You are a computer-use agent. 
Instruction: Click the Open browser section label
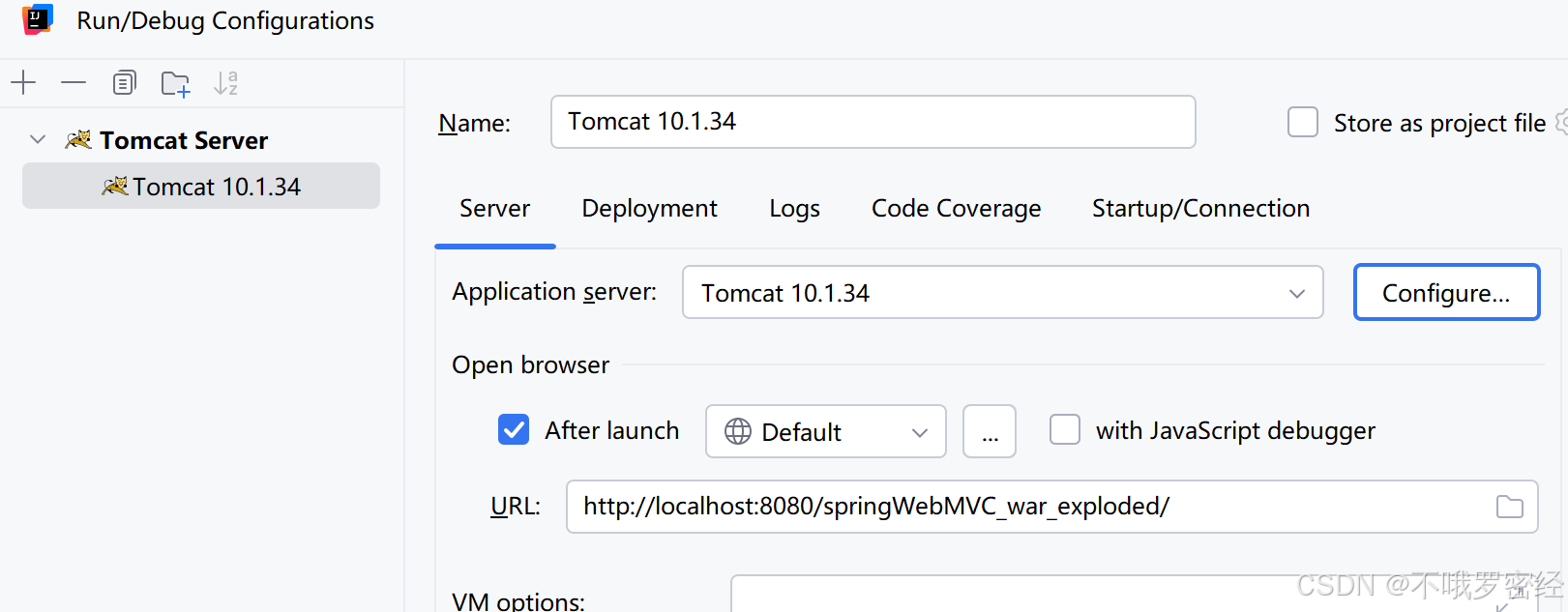[x=530, y=364]
